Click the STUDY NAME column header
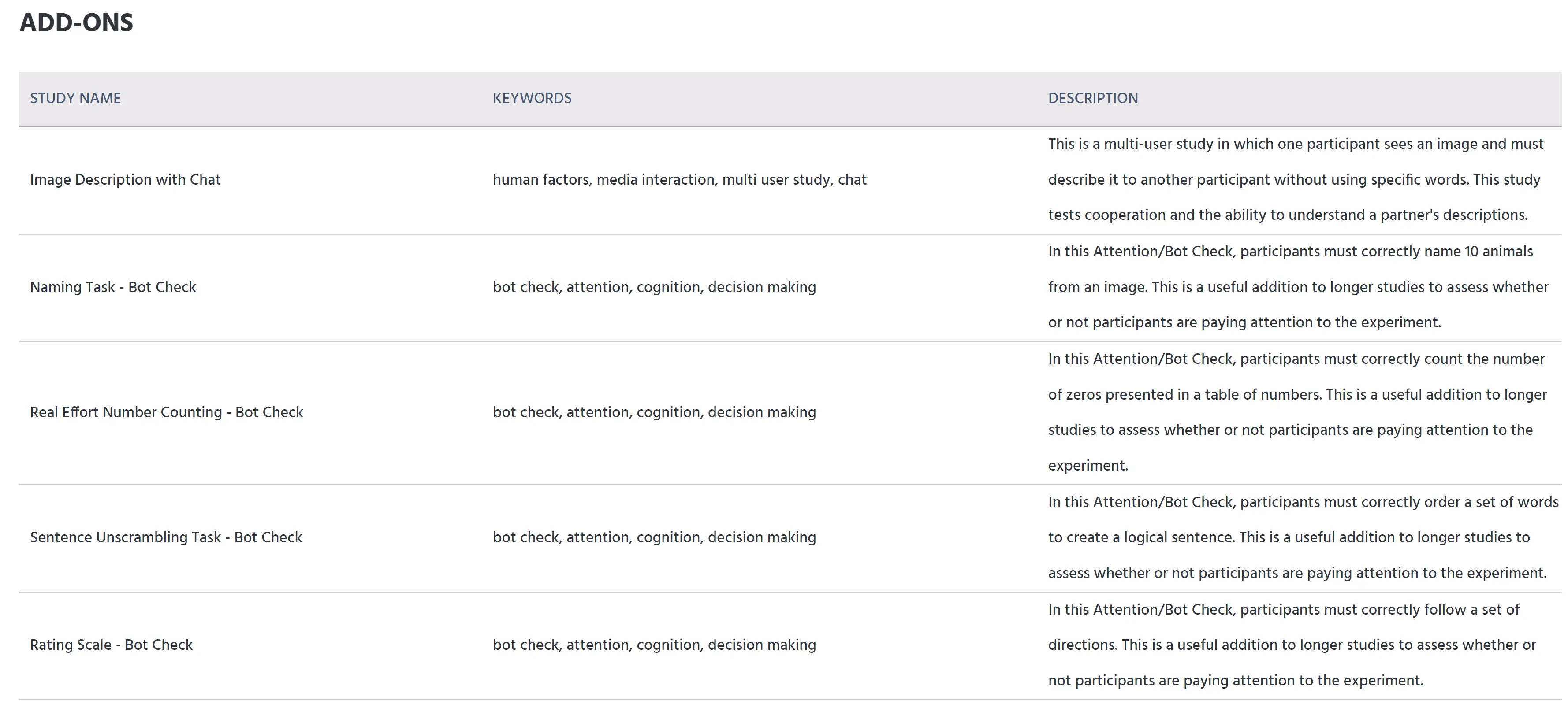This screenshot has height=704, width=1568. point(75,98)
